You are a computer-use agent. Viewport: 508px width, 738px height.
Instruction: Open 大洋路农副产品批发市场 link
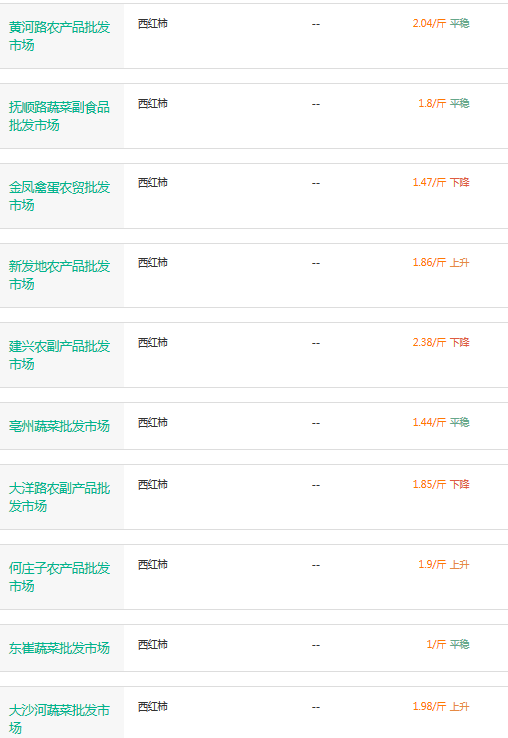[59, 497]
